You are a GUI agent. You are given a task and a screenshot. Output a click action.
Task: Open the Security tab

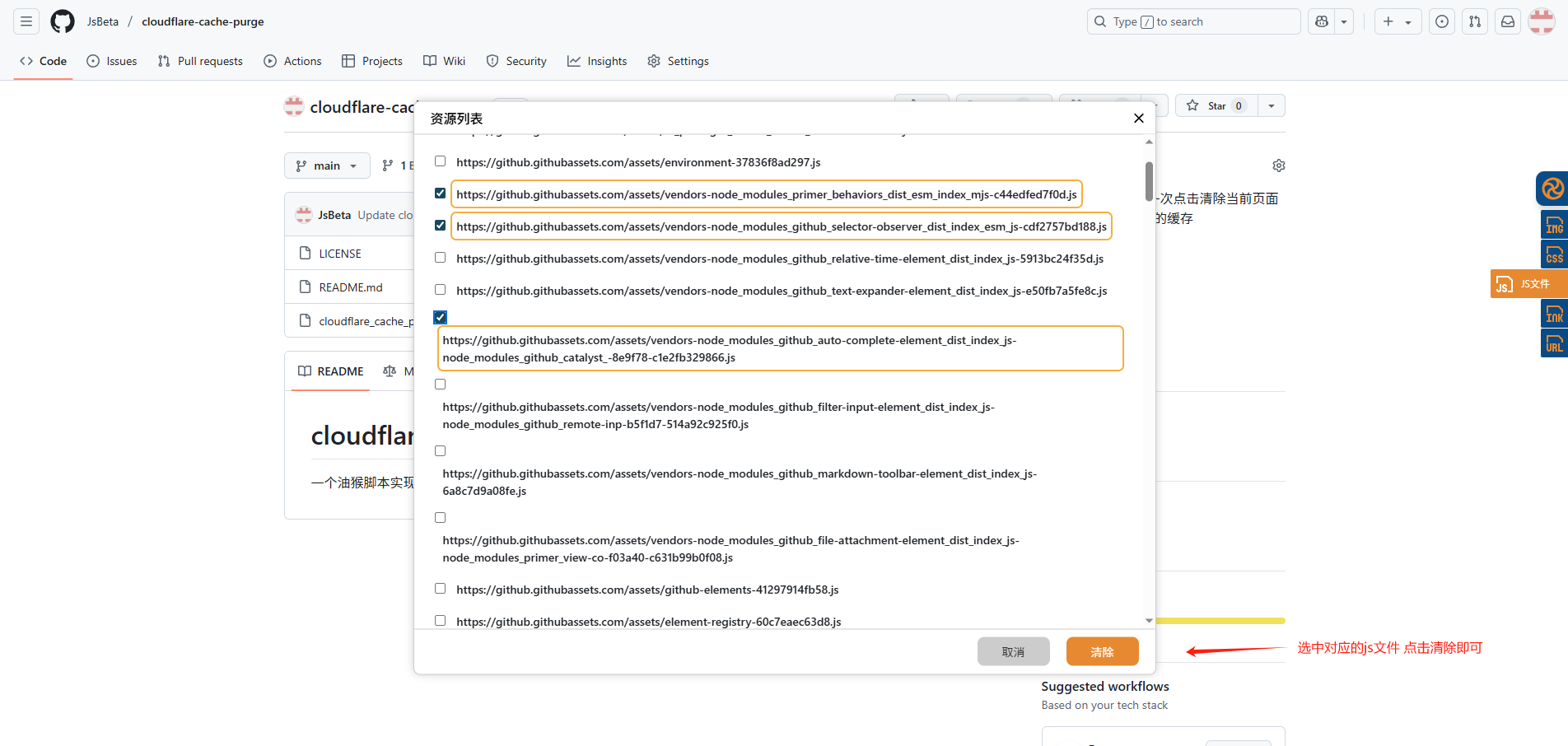click(x=516, y=61)
